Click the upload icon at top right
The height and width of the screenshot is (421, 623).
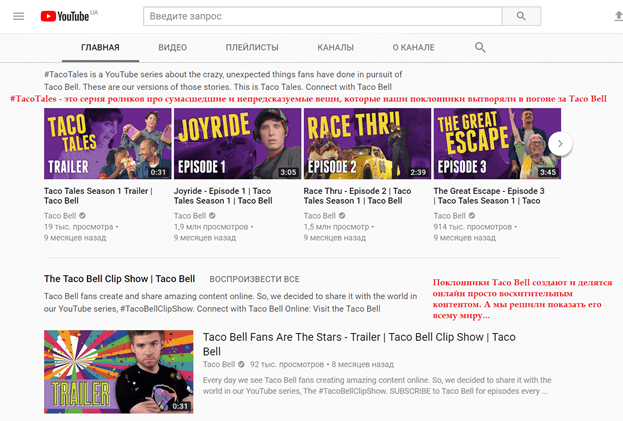click(x=619, y=16)
